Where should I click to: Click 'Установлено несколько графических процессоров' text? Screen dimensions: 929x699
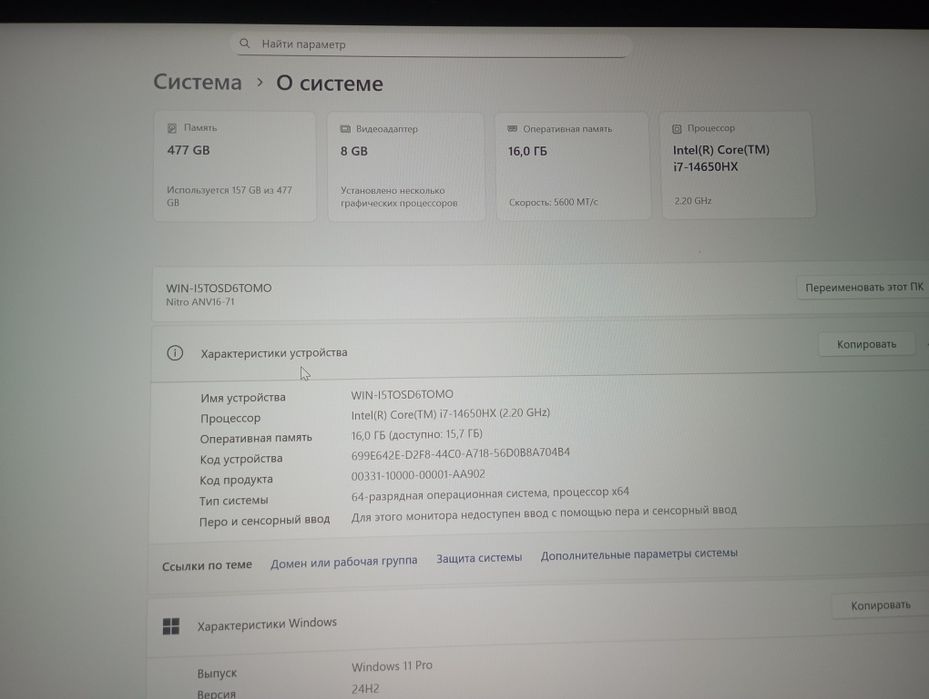tap(399, 197)
